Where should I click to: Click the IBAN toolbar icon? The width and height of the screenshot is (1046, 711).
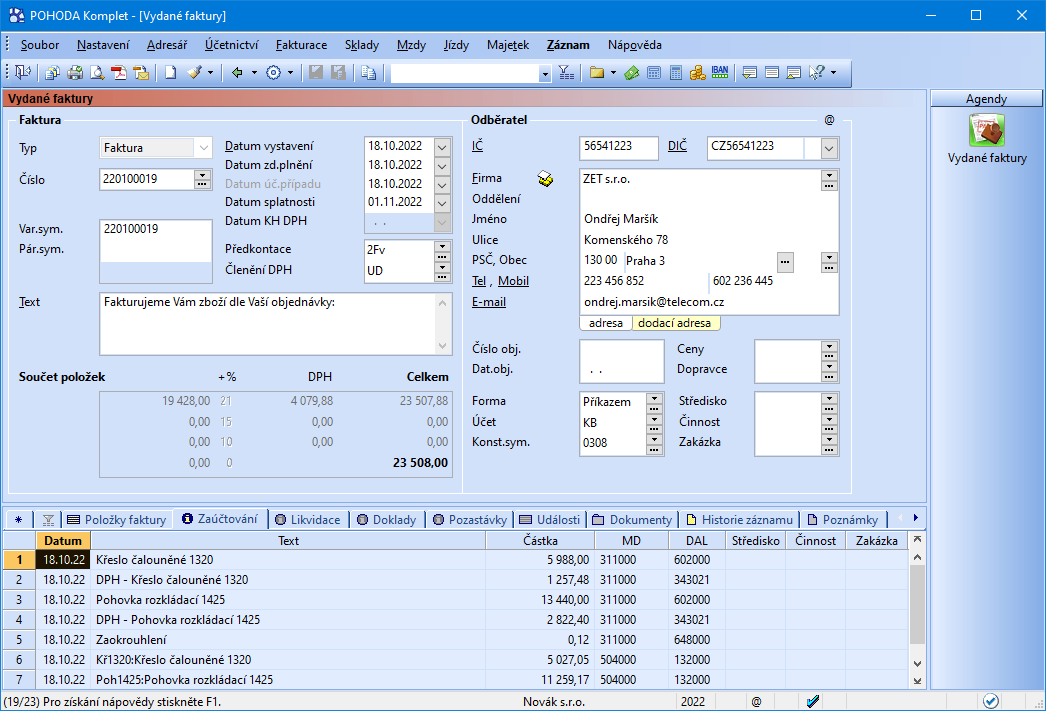[x=720, y=72]
